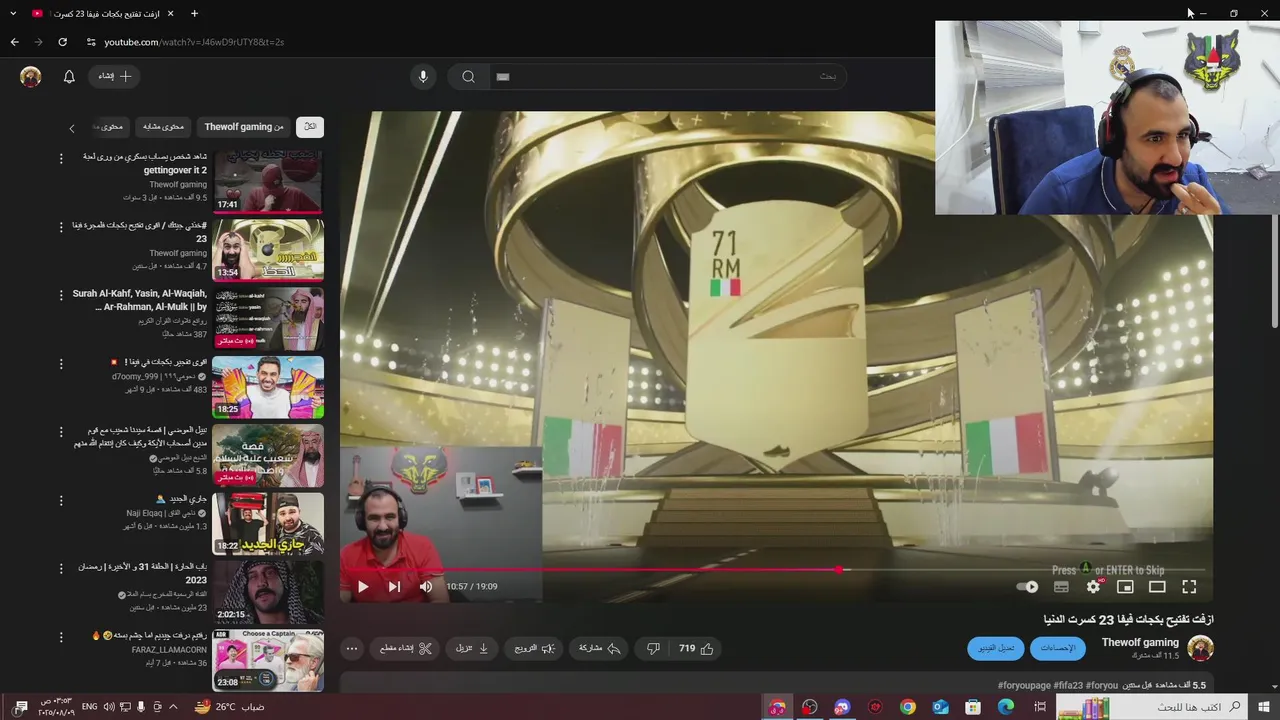Open the 18:25 d7oomy video thumbnail
1280x720 pixels.
268,386
